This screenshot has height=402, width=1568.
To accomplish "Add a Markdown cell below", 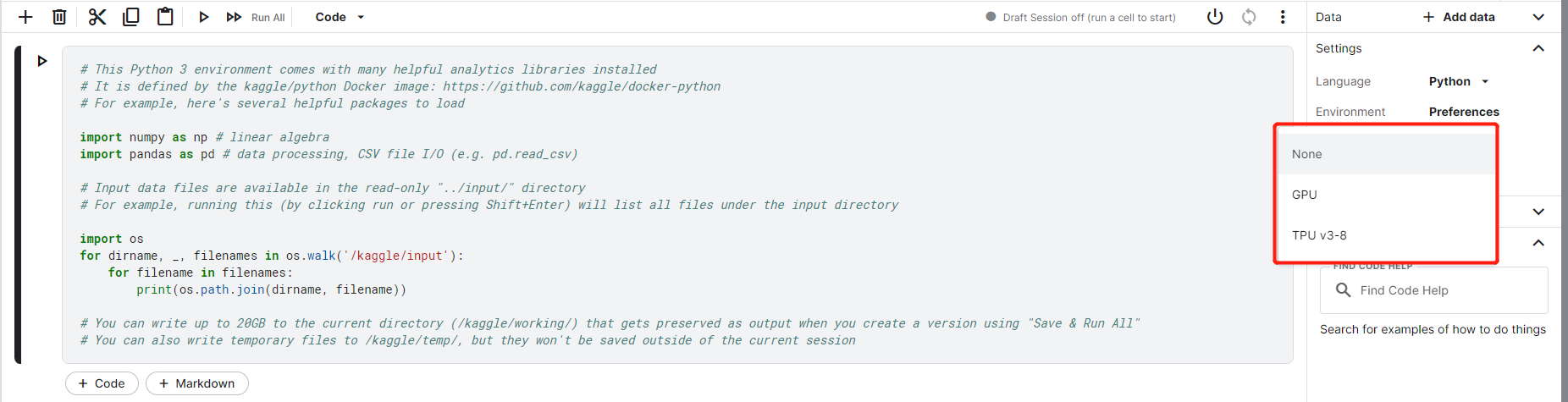I will click(x=197, y=383).
